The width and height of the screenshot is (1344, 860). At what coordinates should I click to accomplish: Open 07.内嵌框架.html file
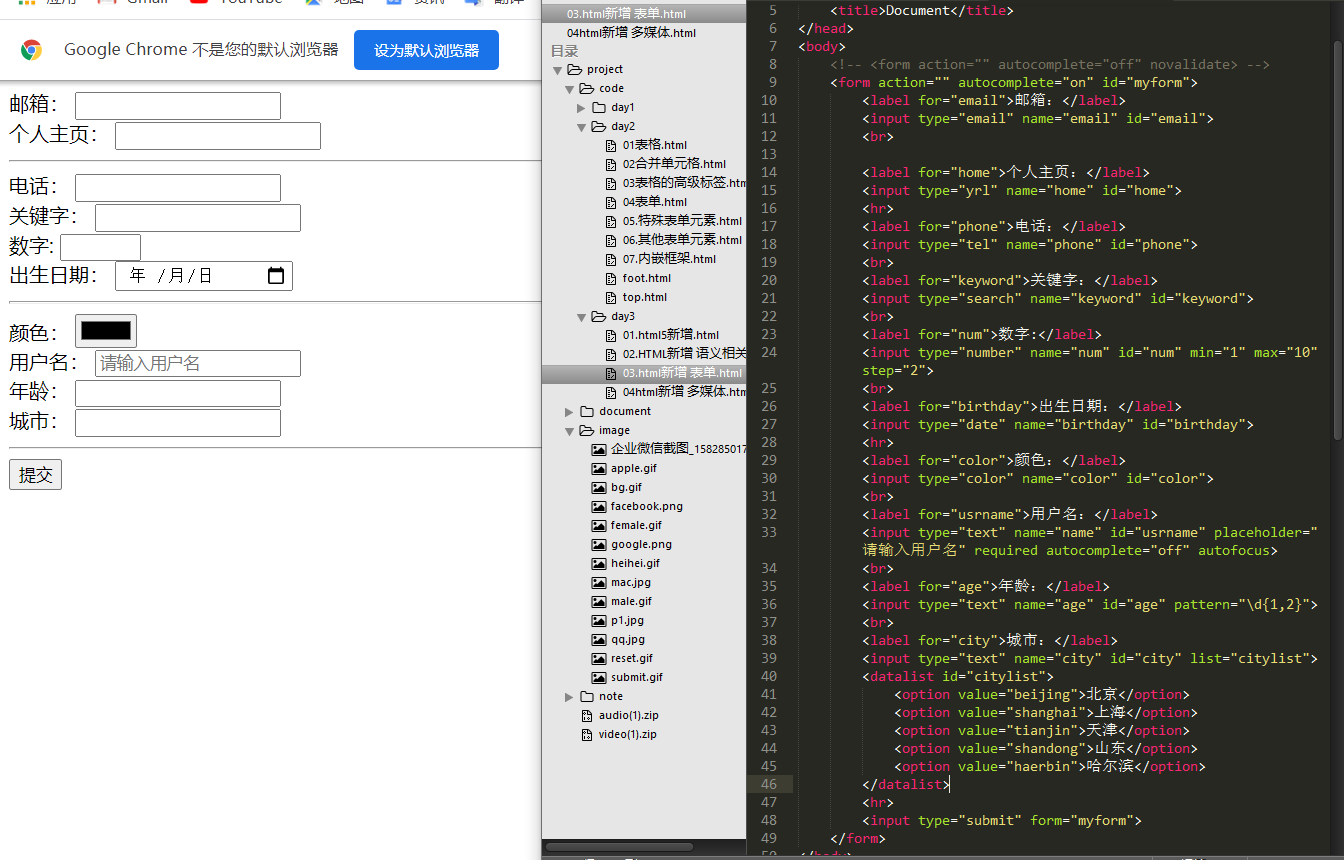tap(669, 259)
